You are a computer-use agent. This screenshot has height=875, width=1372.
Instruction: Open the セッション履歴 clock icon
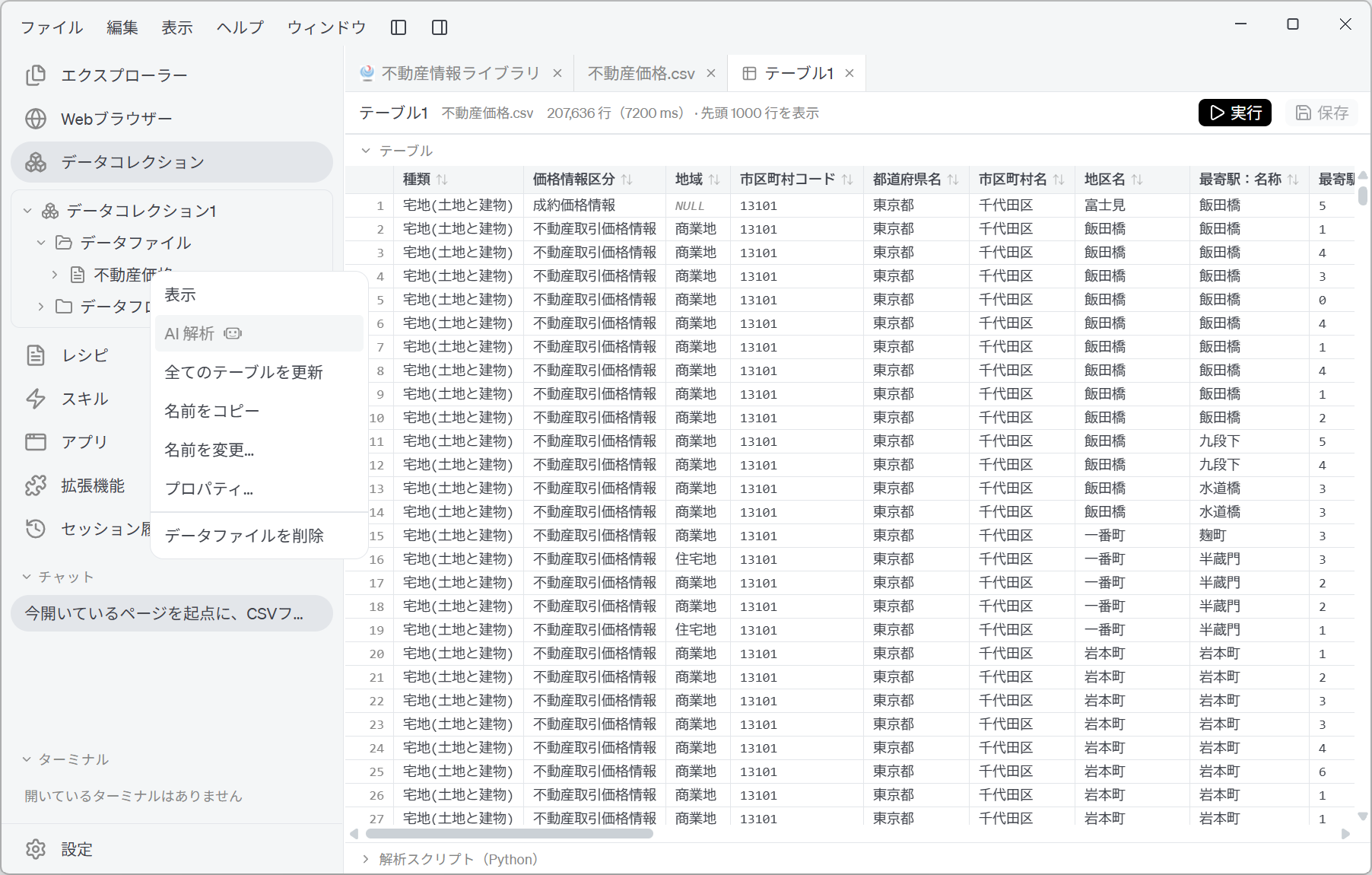pyautogui.click(x=36, y=529)
